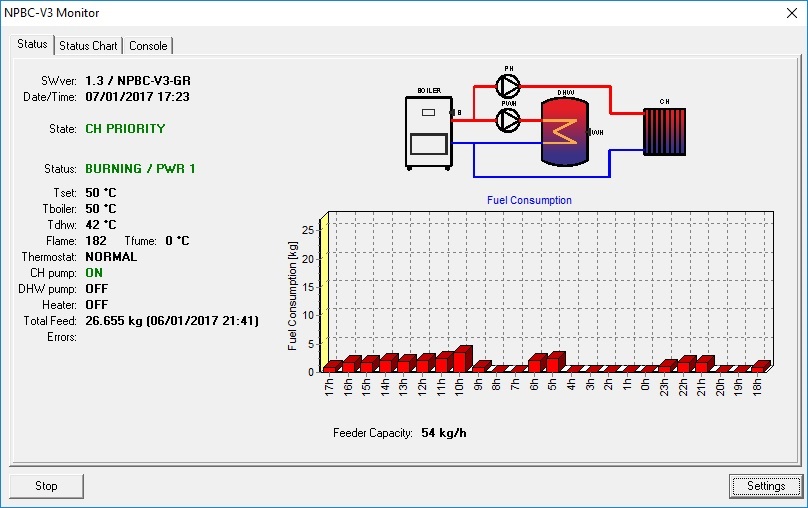The height and width of the screenshot is (508, 808).
Task: Click the CH PRIORITY state value
Action: pos(125,129)
